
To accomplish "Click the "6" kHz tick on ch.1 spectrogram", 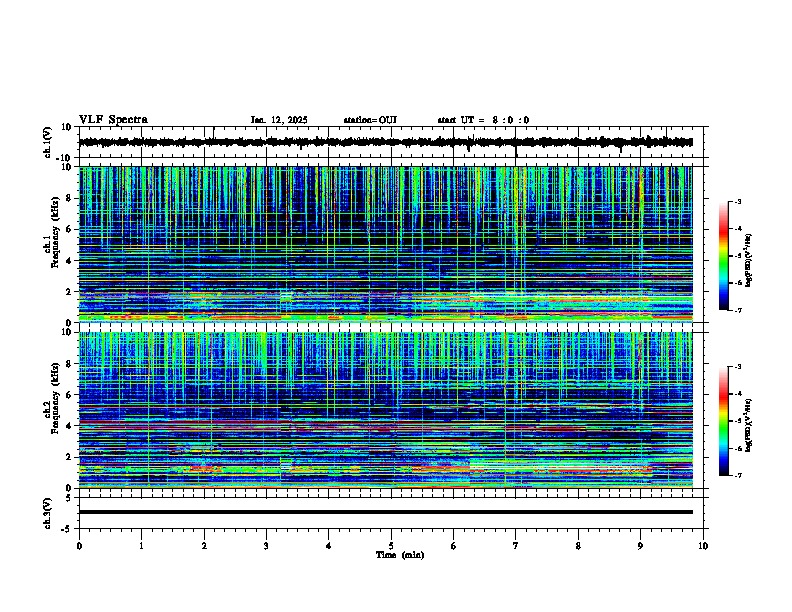I will click(x=69, y=229).
